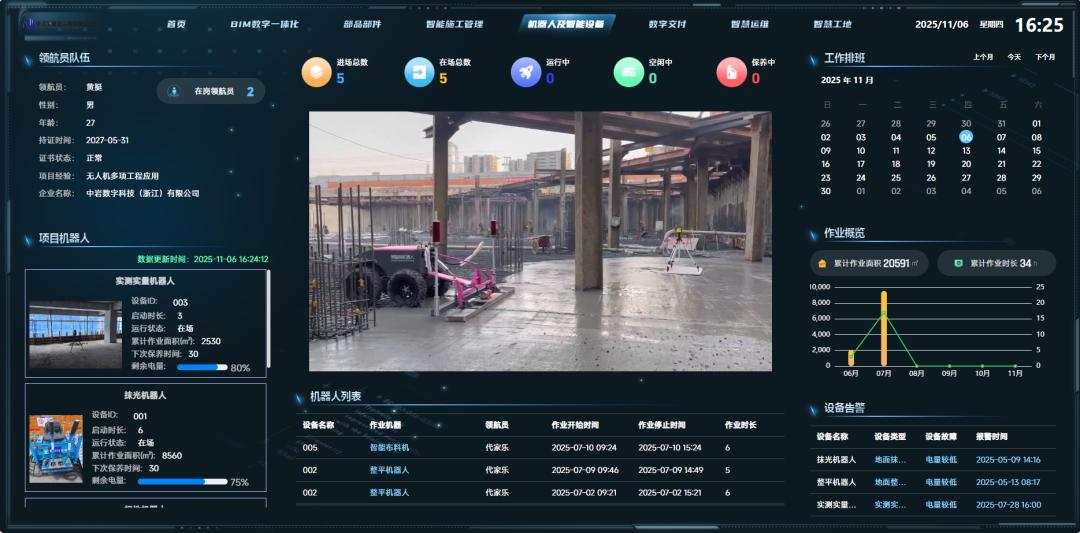Click the blue 在场总数 icon

tap(419, 72)
